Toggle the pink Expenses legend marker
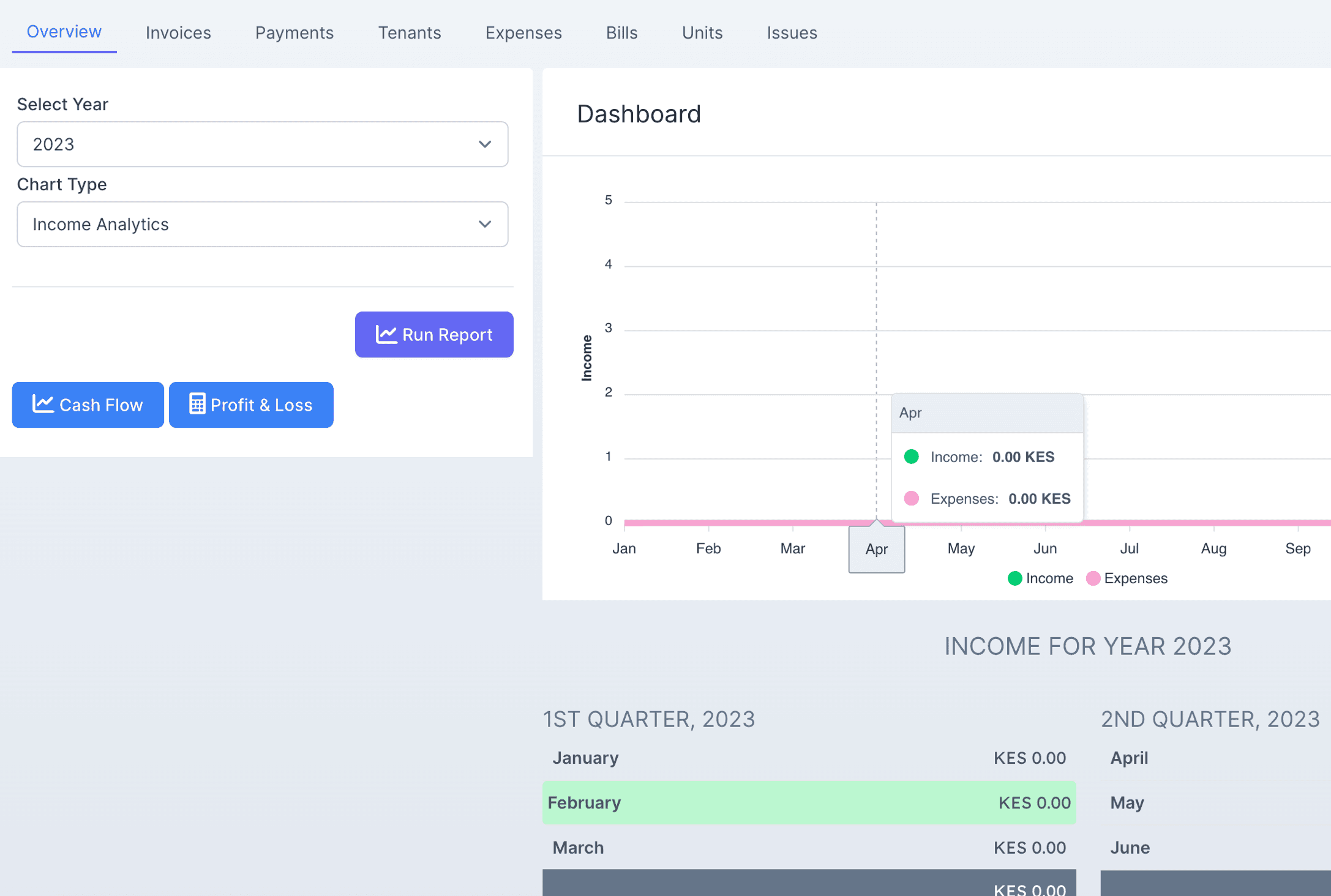The image size is (1331, 896). tap(1093, 578)
